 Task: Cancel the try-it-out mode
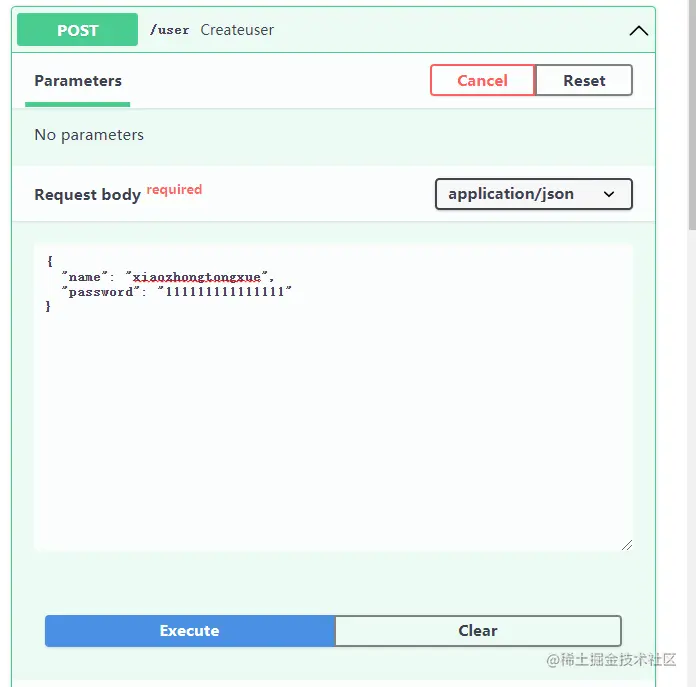(x=482, y=80)
